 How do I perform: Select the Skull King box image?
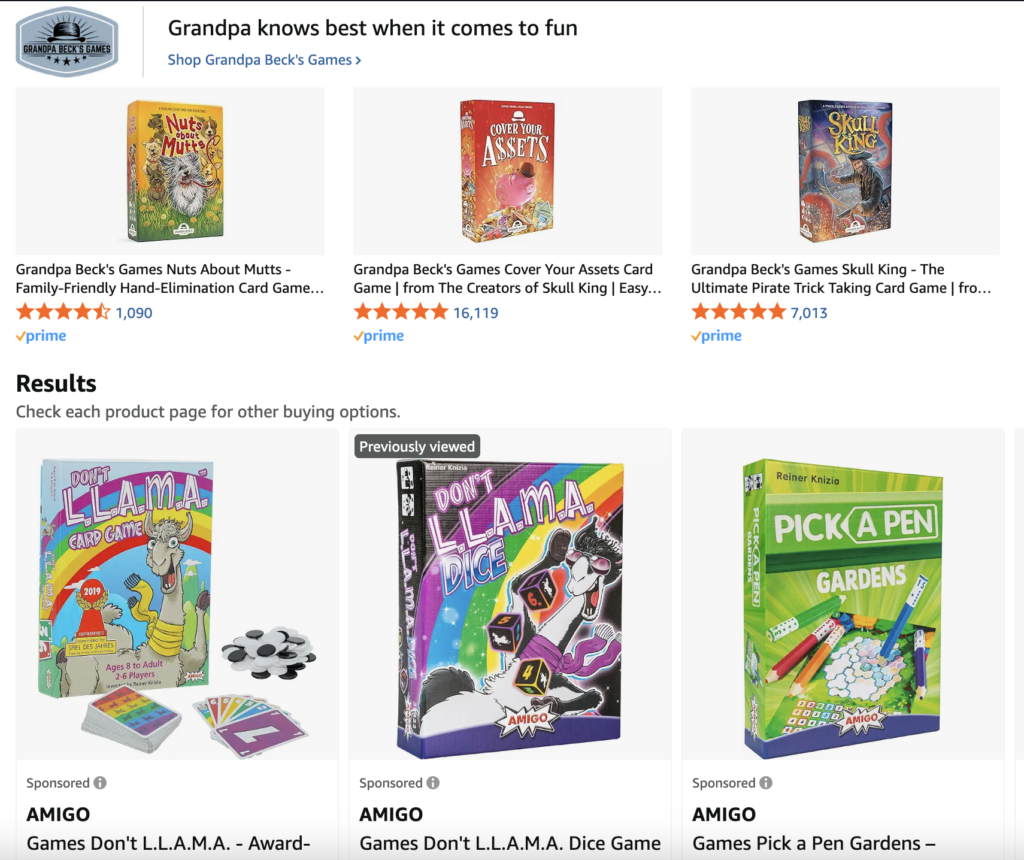click(x=845, y=171)
